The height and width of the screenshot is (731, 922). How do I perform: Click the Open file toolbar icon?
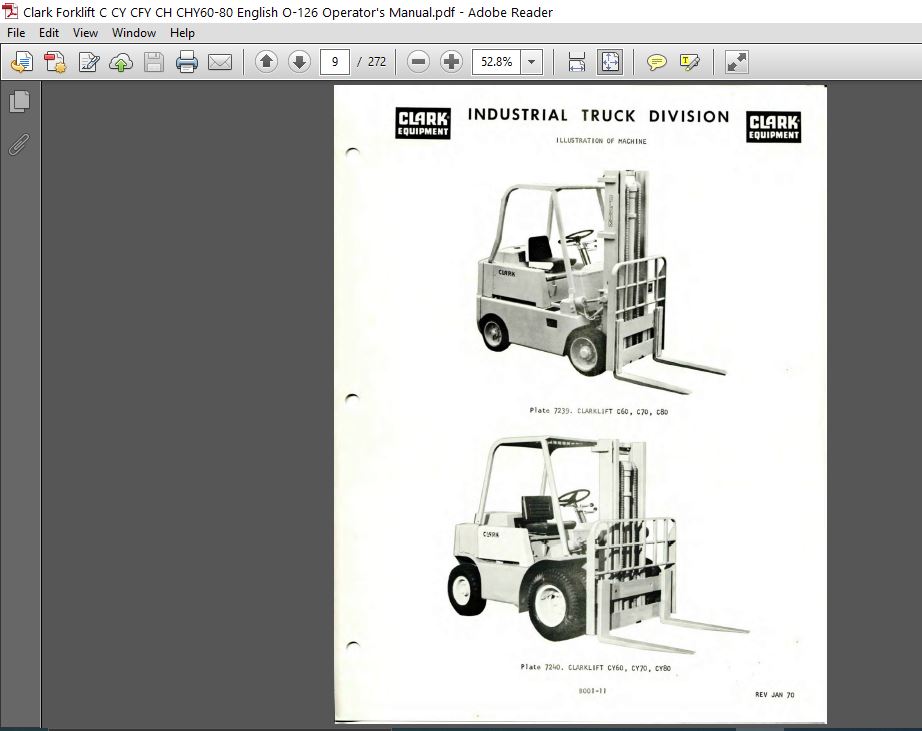coord(22,62)
